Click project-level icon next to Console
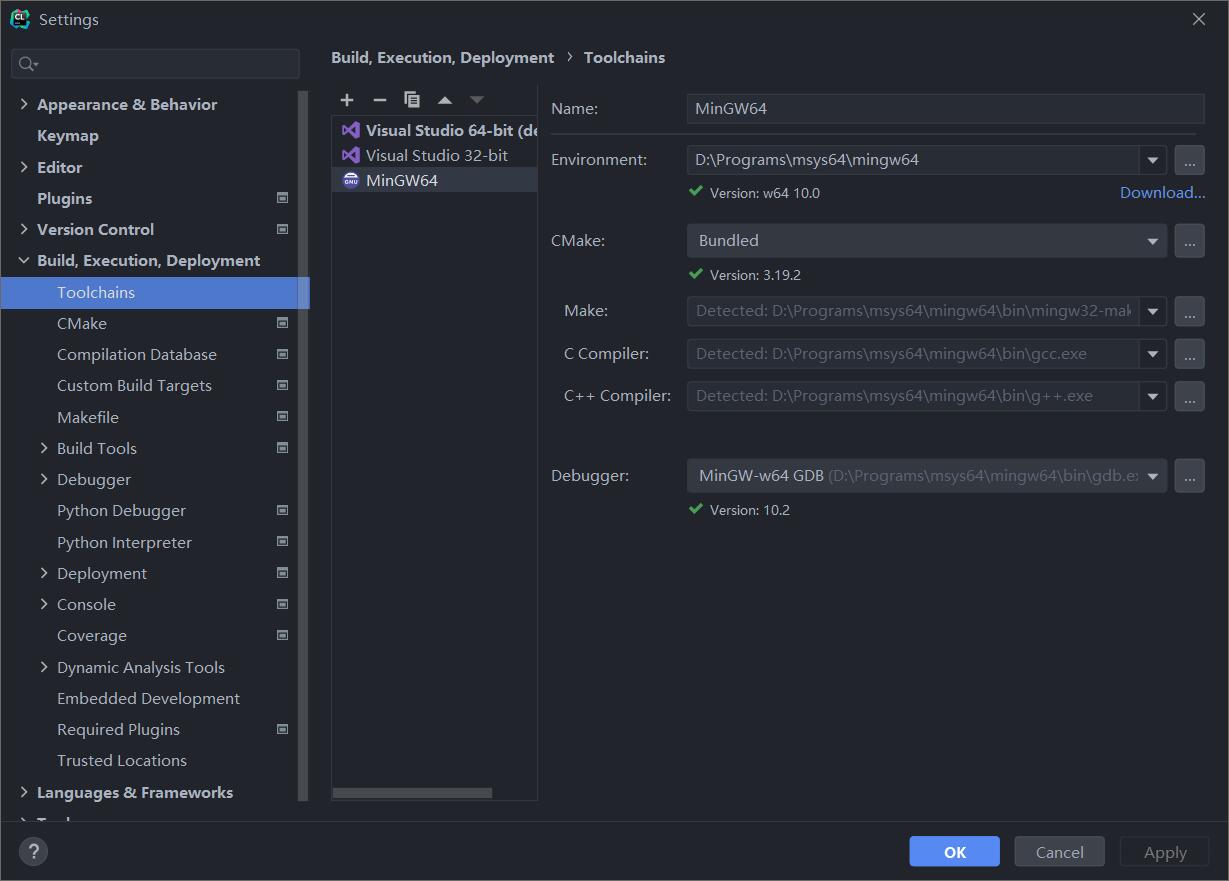 tap(283, 604)
